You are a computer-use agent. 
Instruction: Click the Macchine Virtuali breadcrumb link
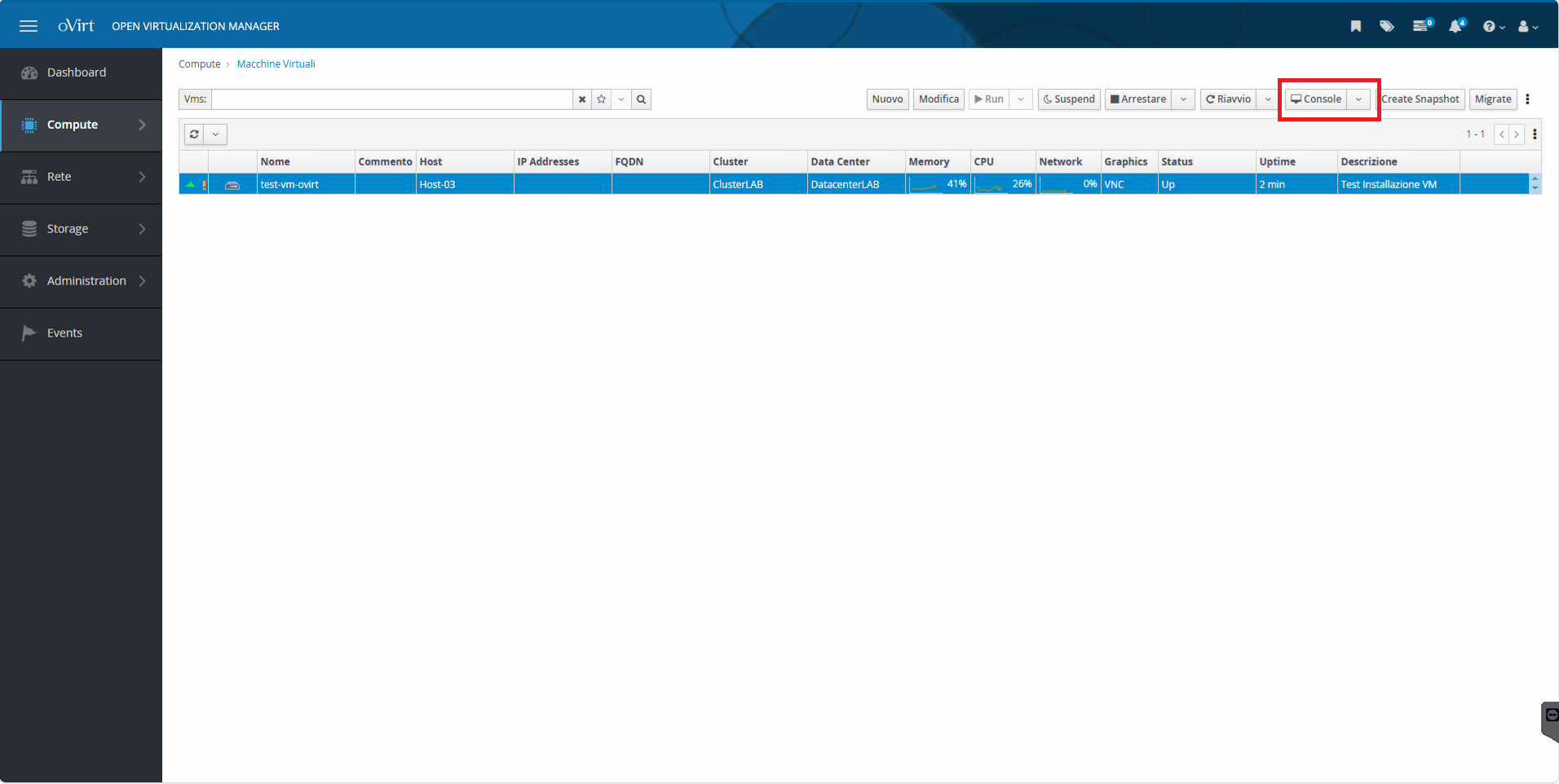tap(276, 64)
